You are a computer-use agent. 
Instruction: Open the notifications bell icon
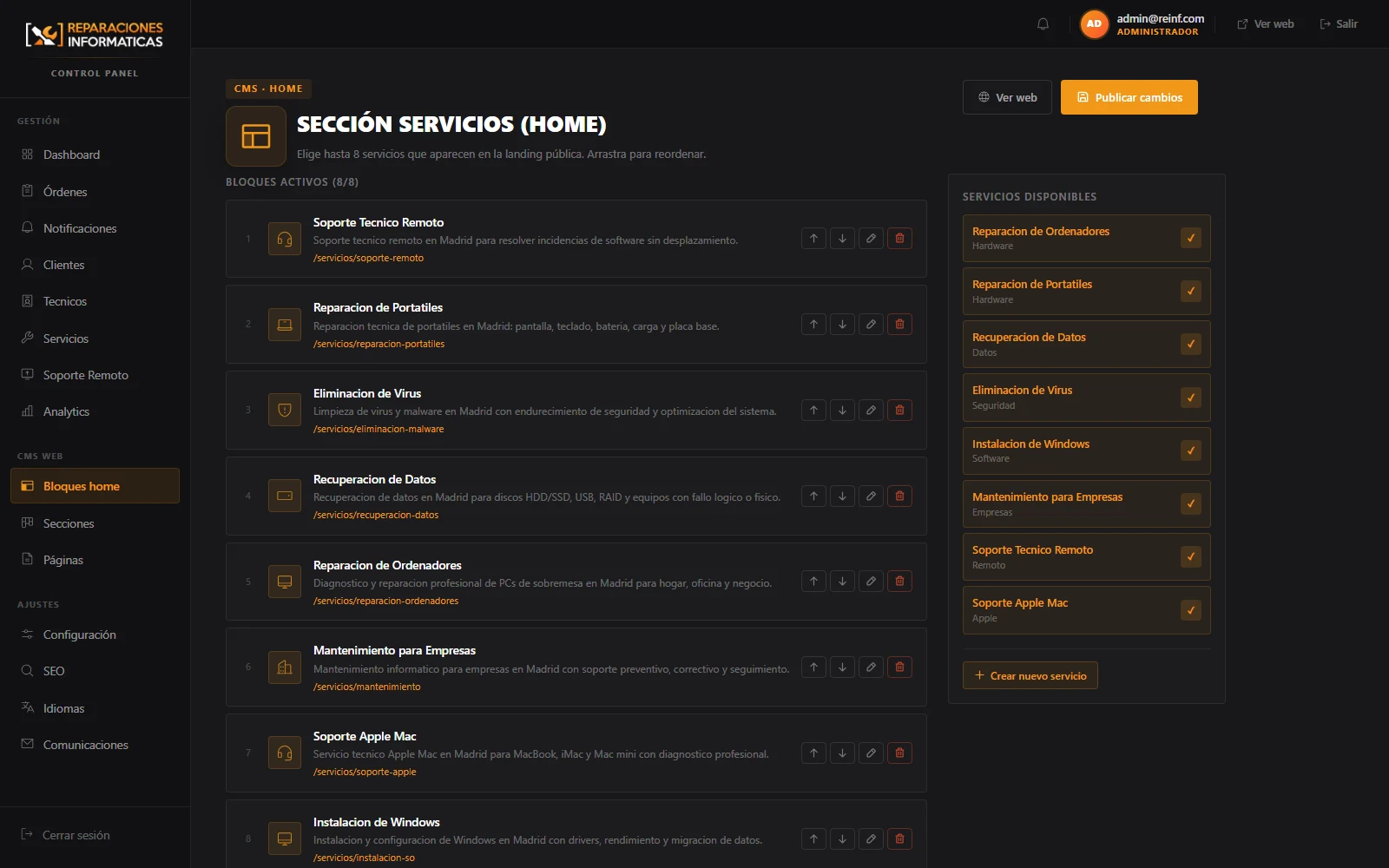(1043, 24)
